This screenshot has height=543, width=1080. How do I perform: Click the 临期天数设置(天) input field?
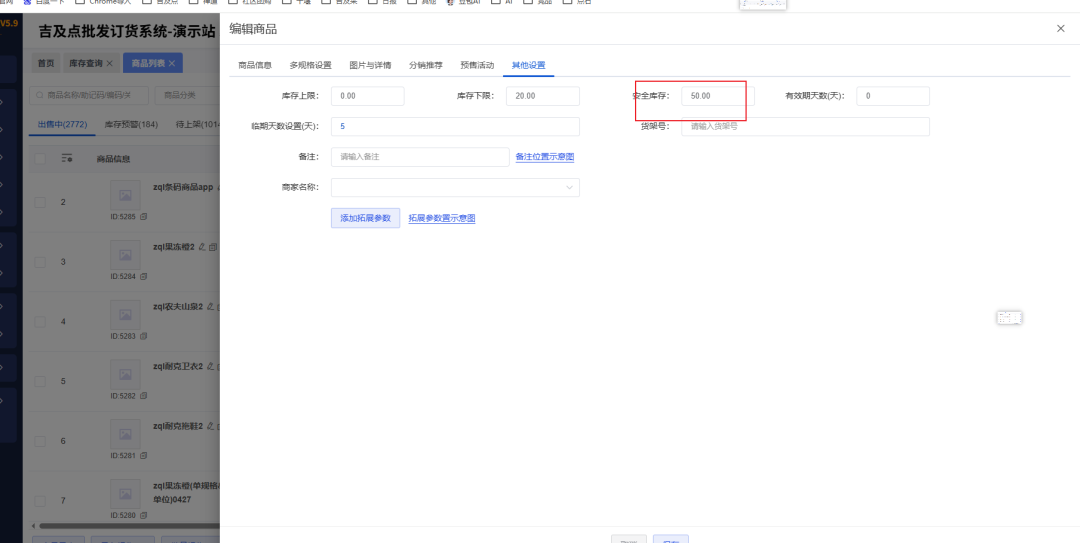point(455,126)
